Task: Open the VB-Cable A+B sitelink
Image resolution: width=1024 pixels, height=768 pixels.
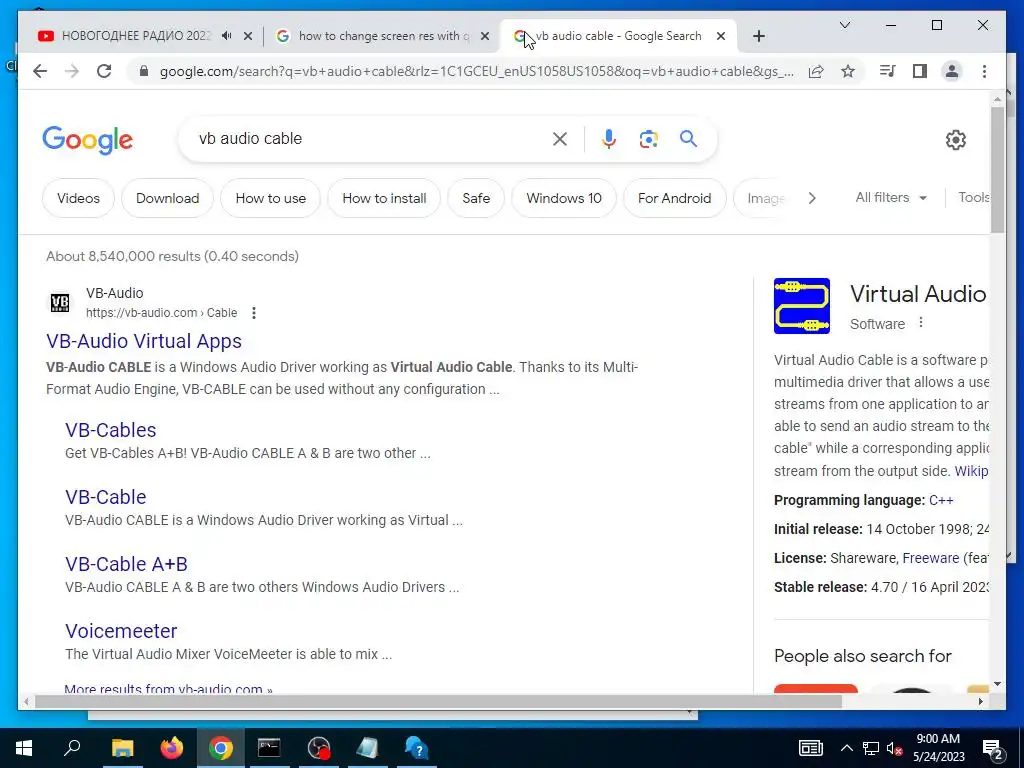Action: (126, 564)
